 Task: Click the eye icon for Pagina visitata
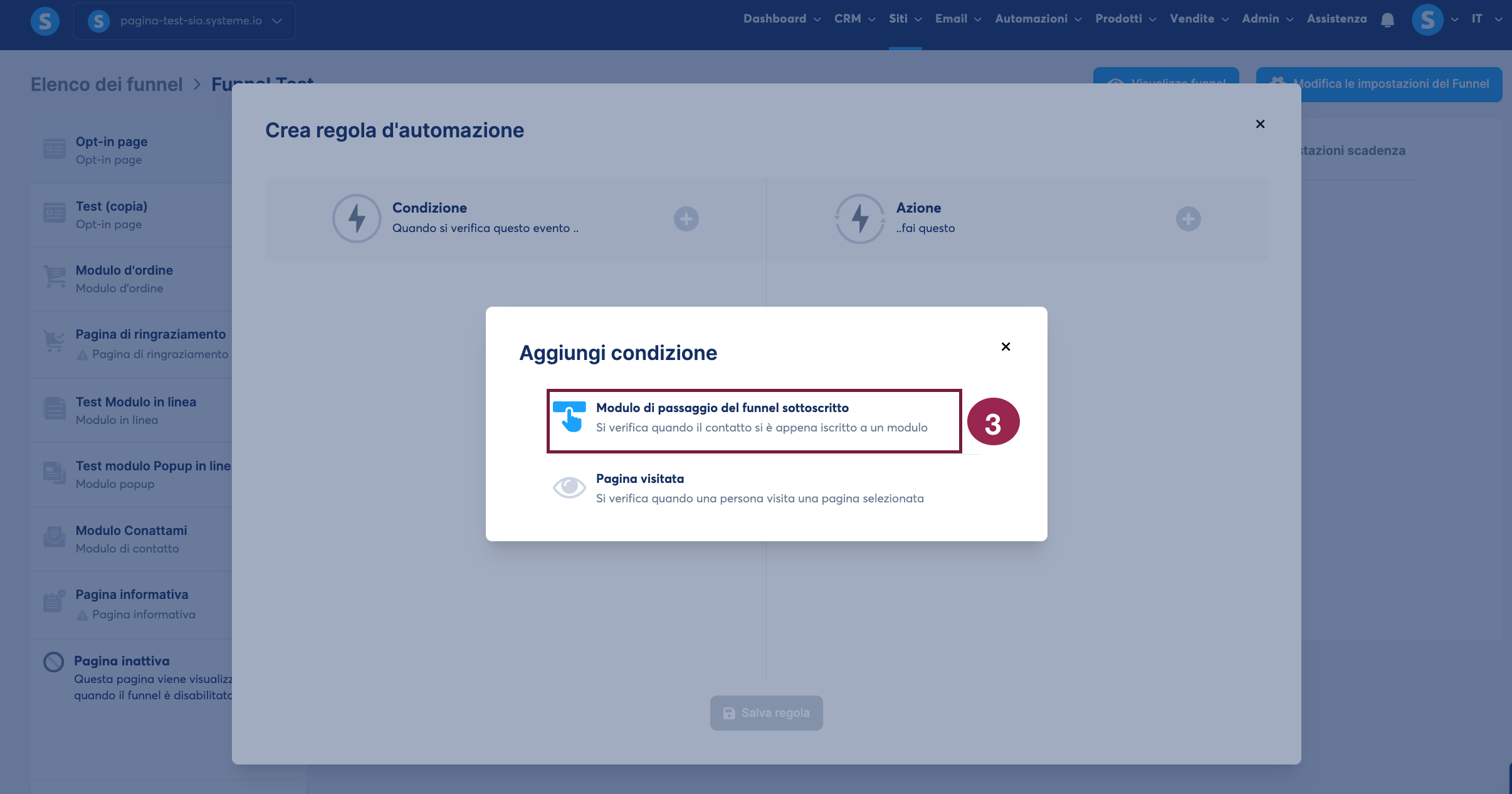point(569,487)
